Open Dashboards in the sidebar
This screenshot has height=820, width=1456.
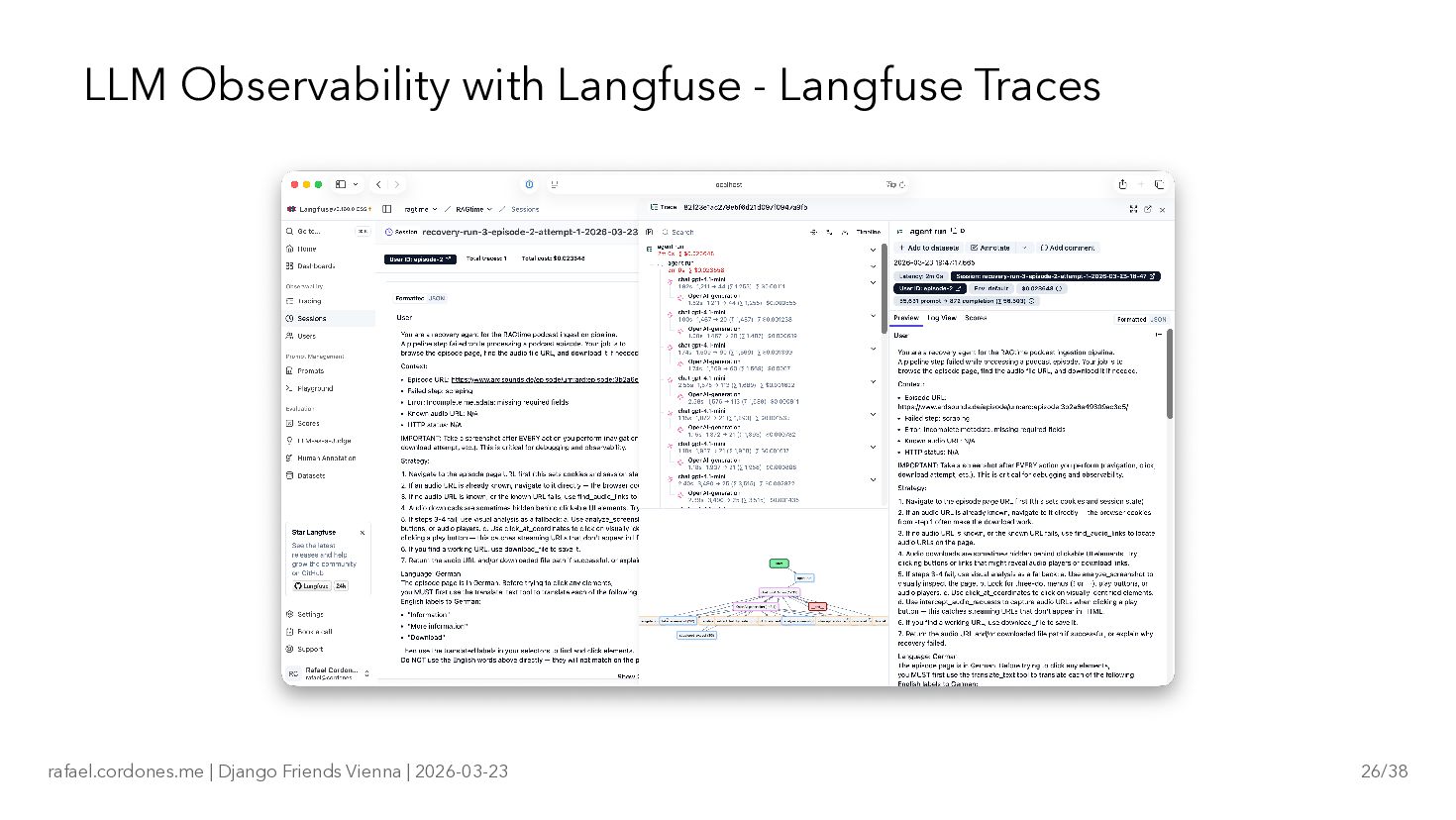pyautogui.click(x=316, y=266)
